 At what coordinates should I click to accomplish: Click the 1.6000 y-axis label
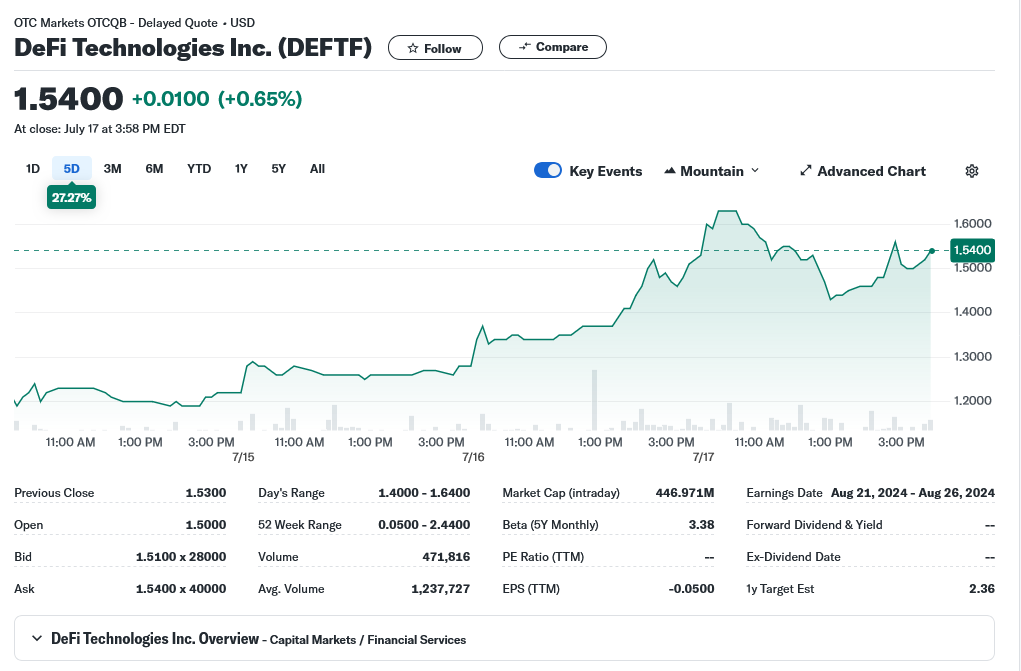(972, 223)
